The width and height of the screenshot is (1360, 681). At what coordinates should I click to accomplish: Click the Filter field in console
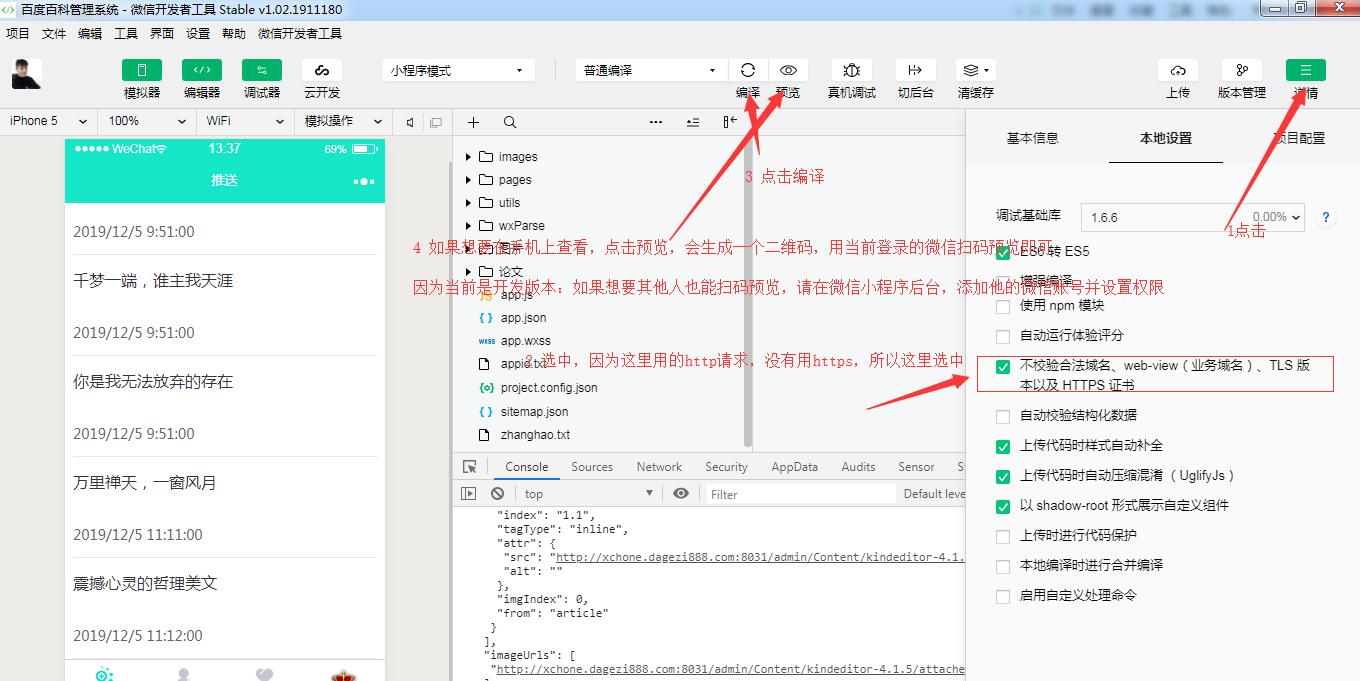[800, 494]
